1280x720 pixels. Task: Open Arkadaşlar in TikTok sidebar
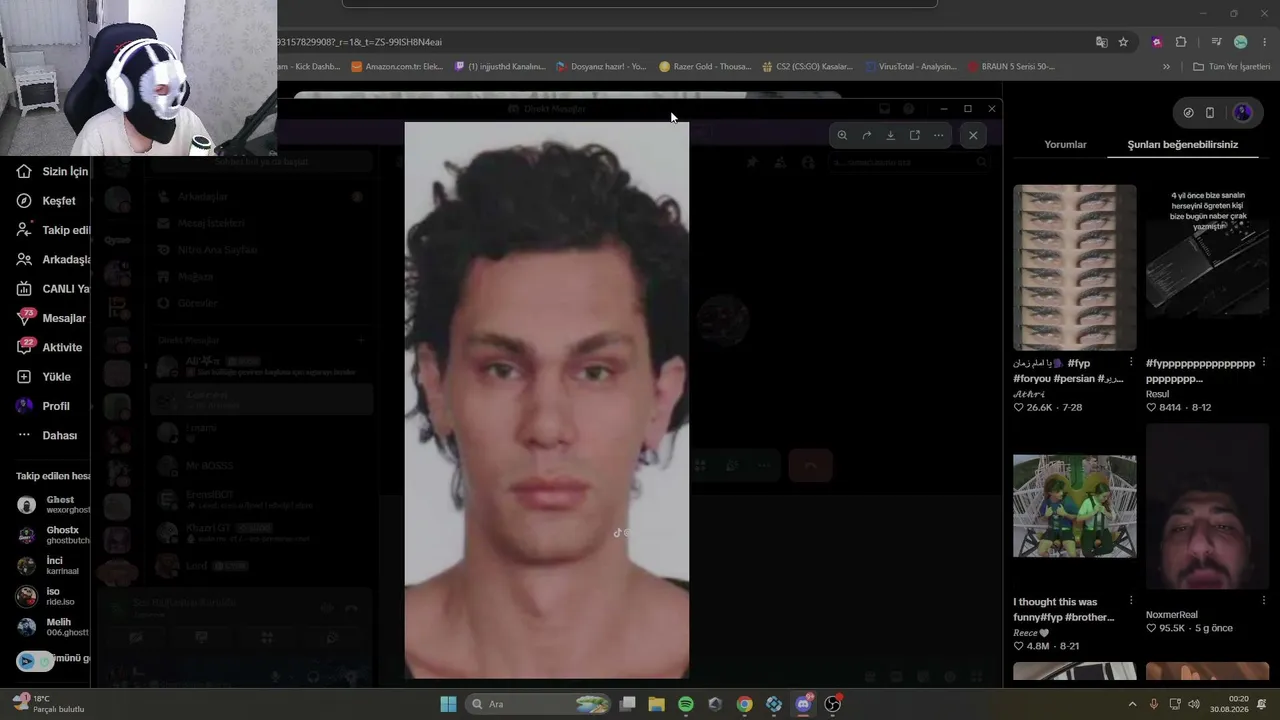click(x=52, y=259)
